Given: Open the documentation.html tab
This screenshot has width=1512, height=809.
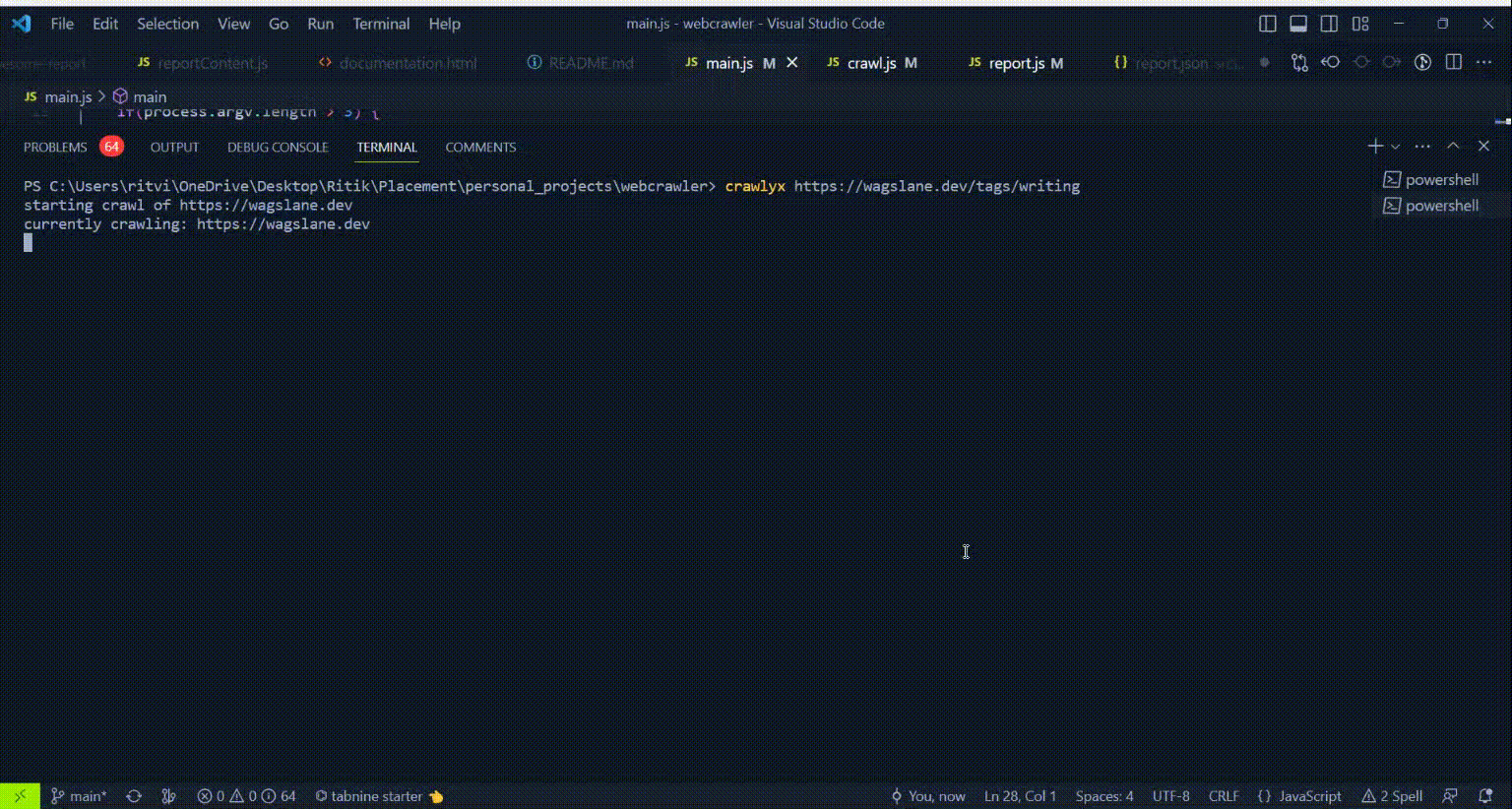Looking at the screenshot, I should [x=399, y=63].
